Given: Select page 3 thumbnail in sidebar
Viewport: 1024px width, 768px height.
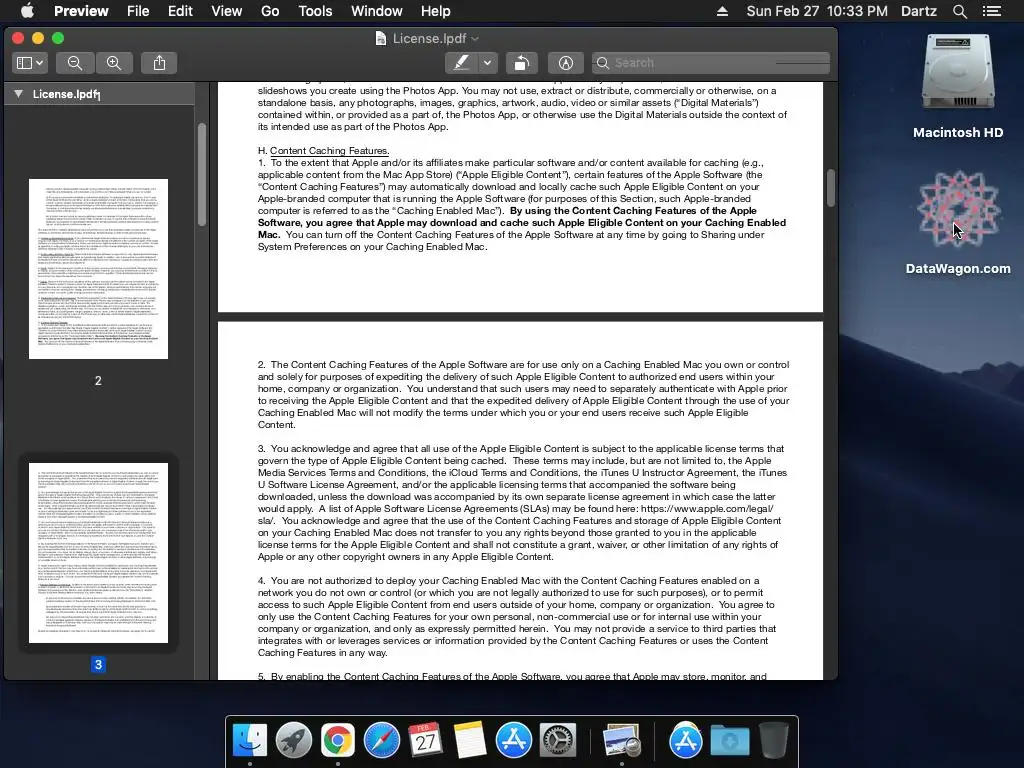Looking at the screenshot, I should click(98, 552).
